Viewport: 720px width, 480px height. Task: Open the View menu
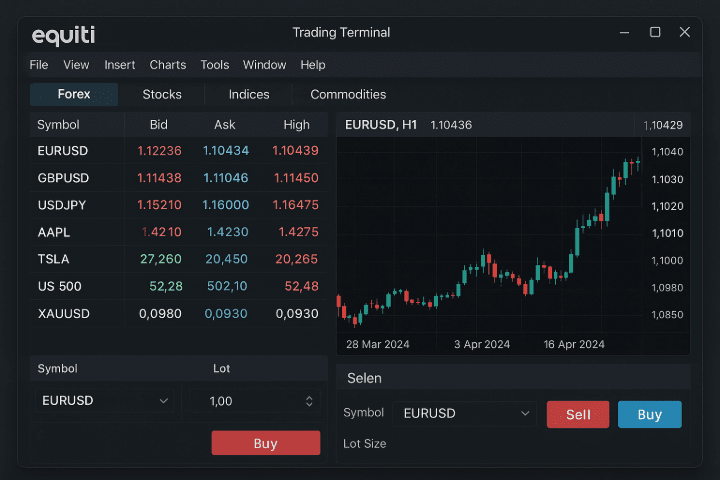pos(76,65)
